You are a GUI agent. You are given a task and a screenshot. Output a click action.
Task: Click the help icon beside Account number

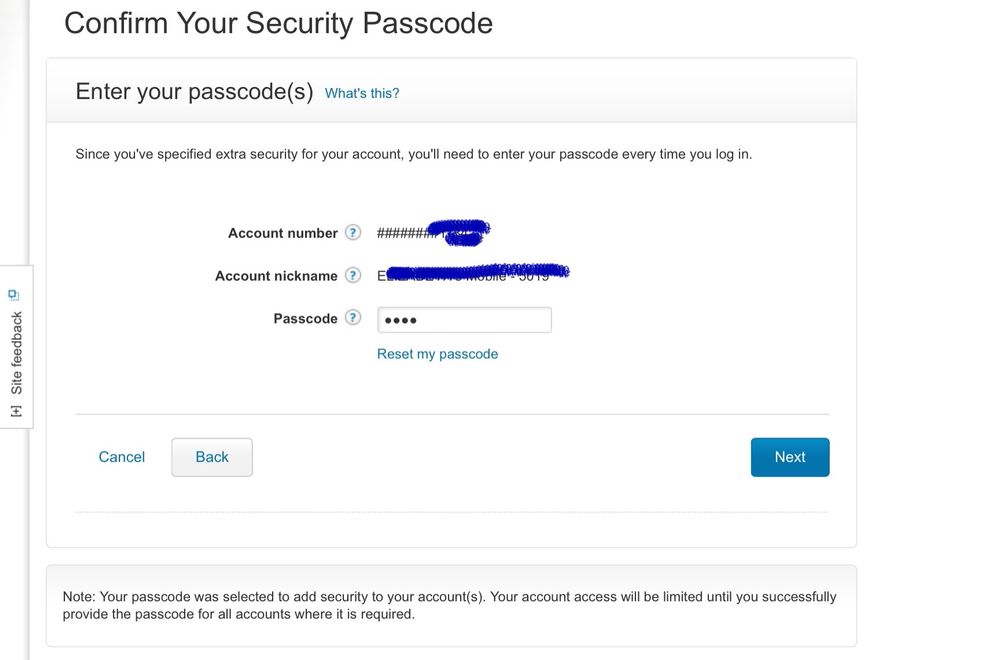pyautogui.click(x=353, y=233)
